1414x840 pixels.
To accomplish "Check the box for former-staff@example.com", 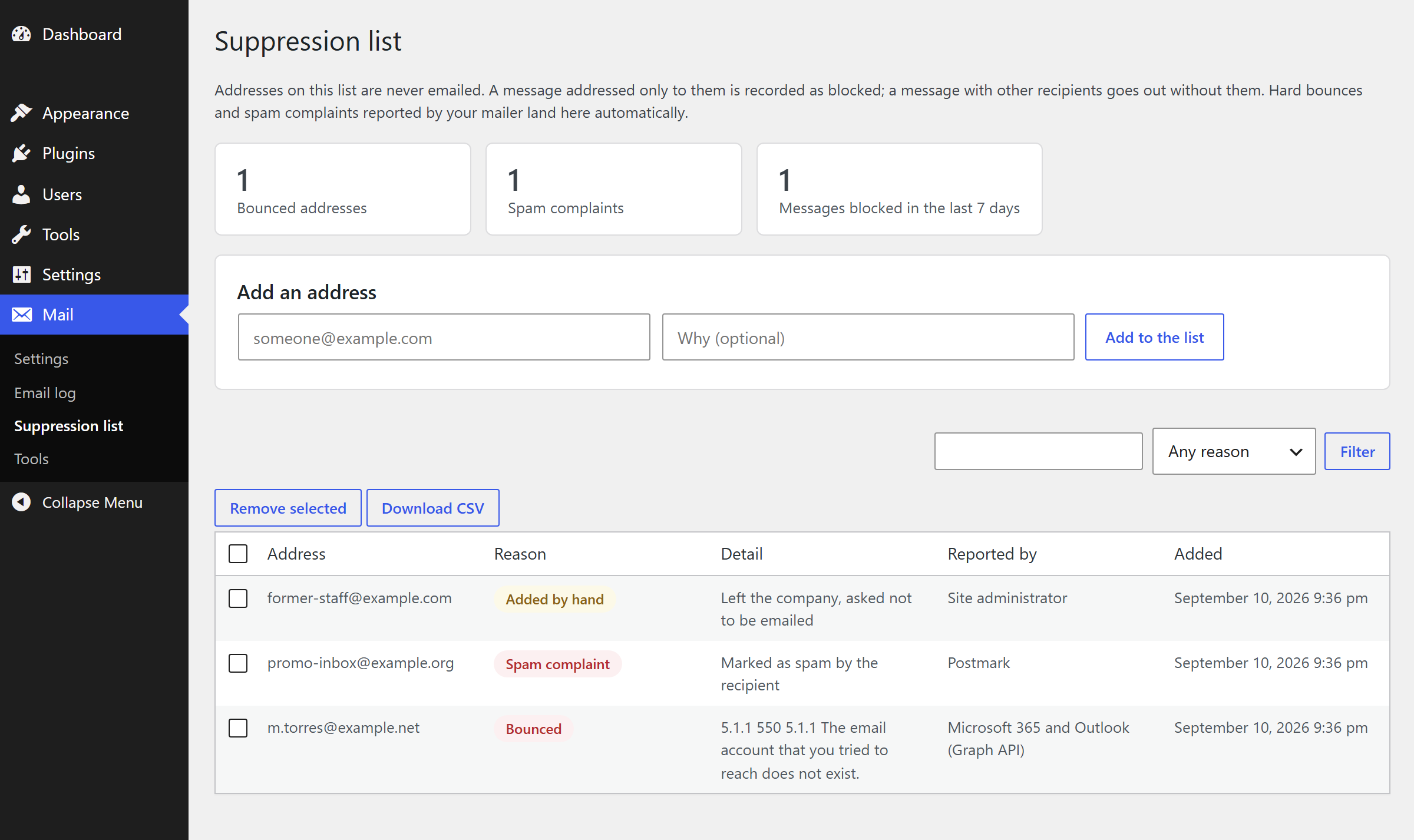I will click(x=238, y=598).
